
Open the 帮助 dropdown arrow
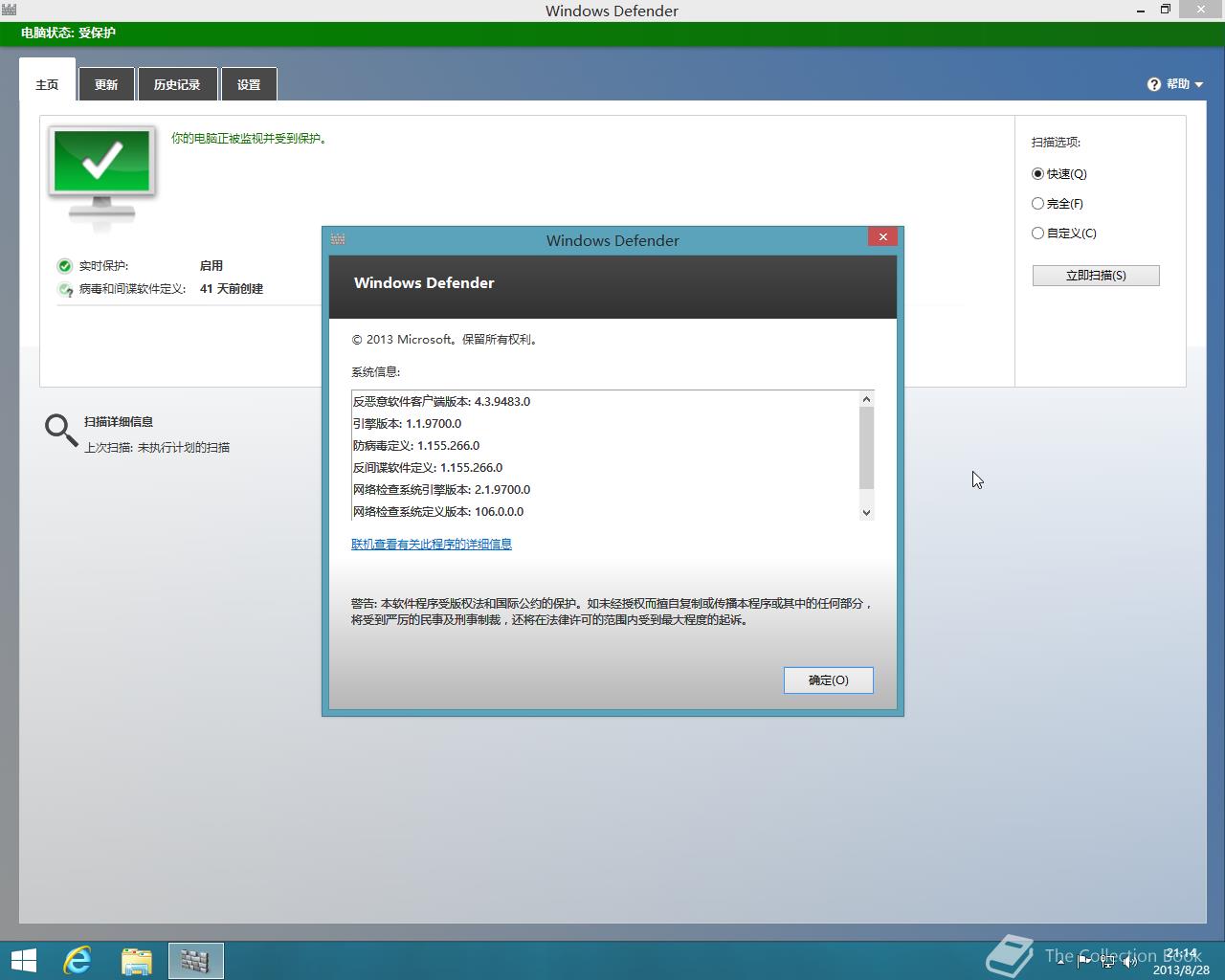(x=1199, y=84)
